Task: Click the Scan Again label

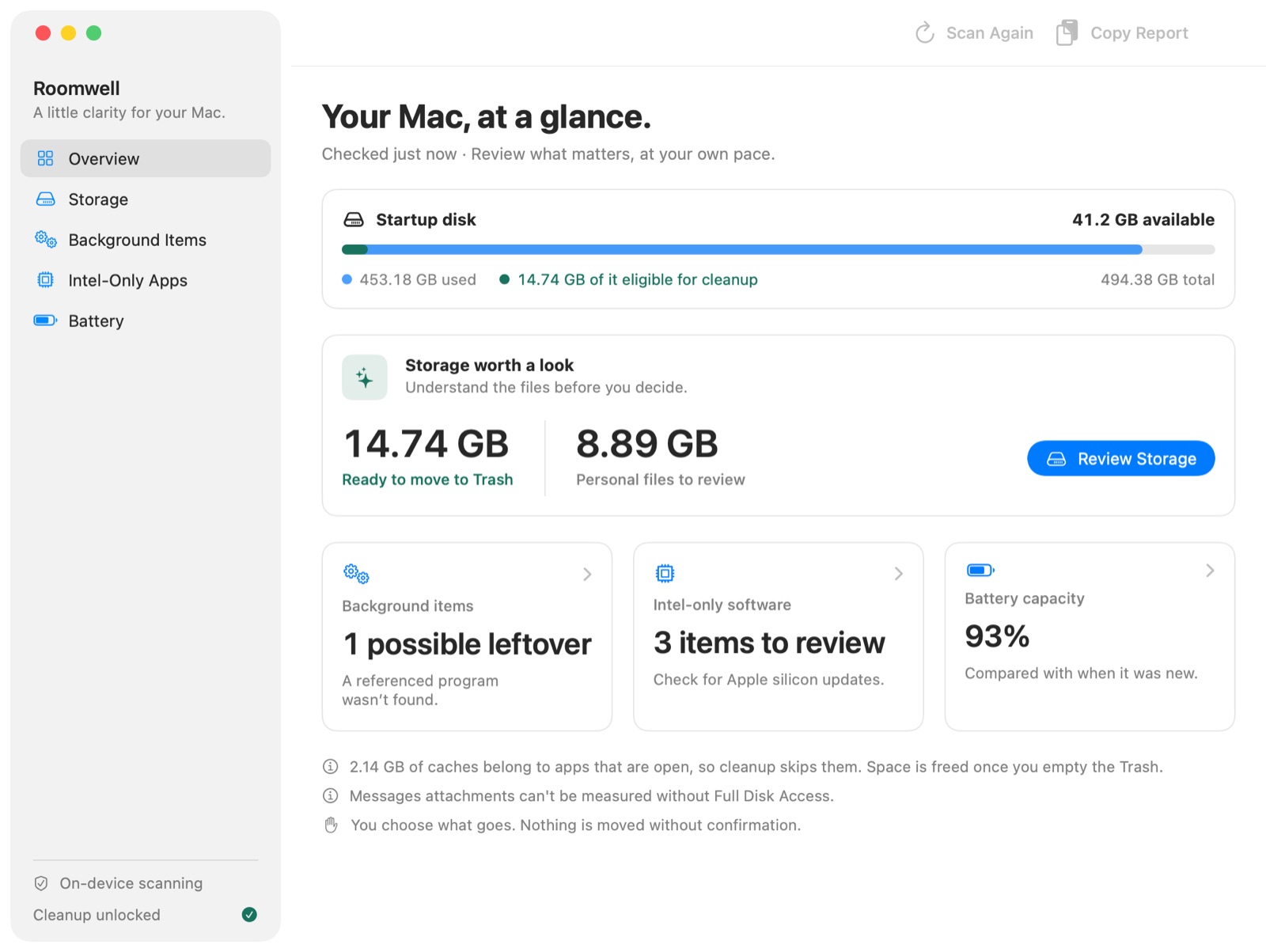Action: pos(989,32)
